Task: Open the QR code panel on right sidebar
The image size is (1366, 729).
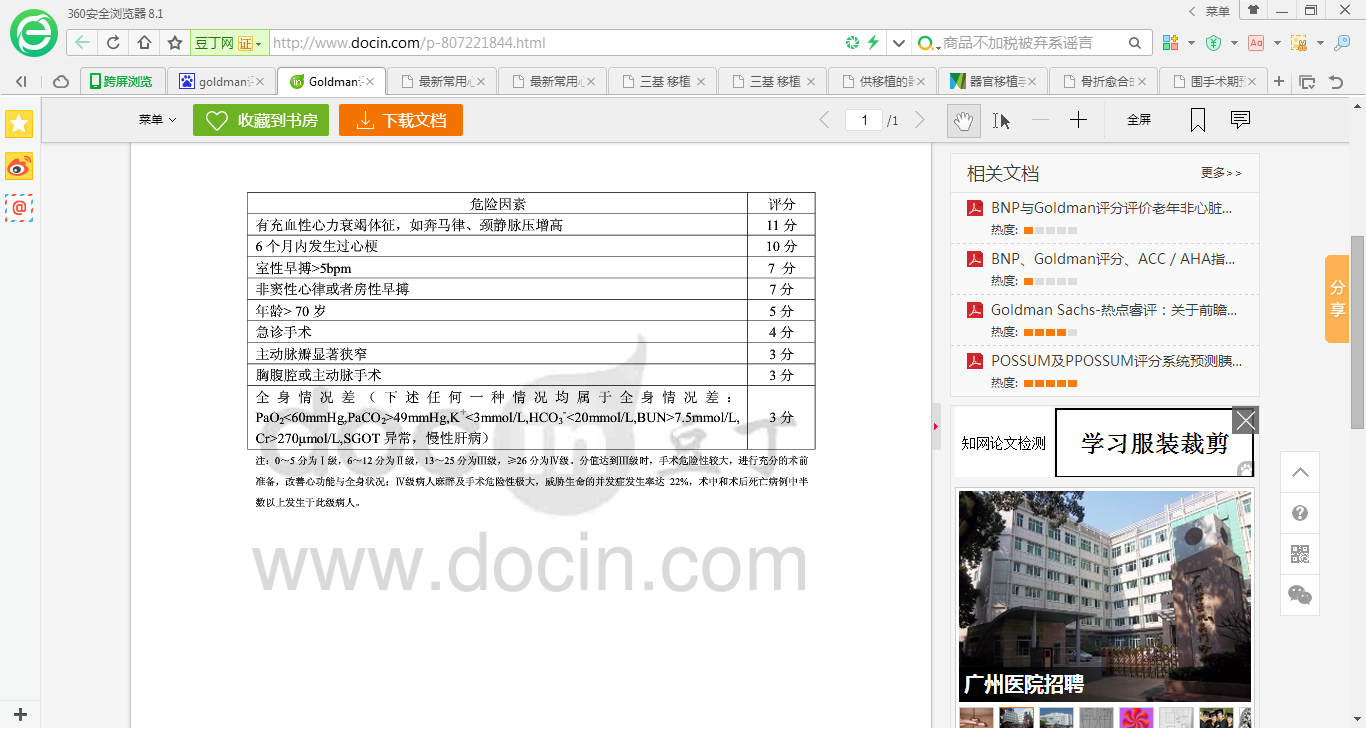Action: click(x=1299, y=553)
